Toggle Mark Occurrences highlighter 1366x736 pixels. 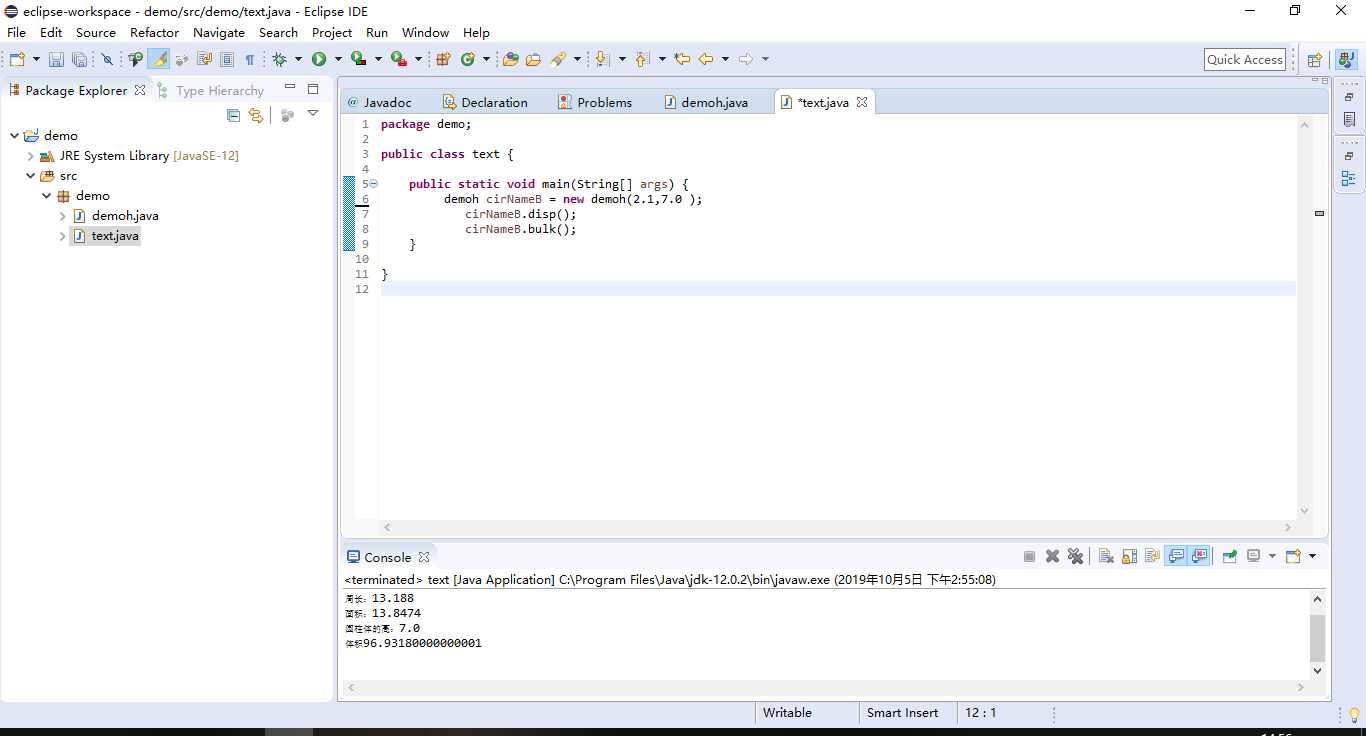[158, 59]
